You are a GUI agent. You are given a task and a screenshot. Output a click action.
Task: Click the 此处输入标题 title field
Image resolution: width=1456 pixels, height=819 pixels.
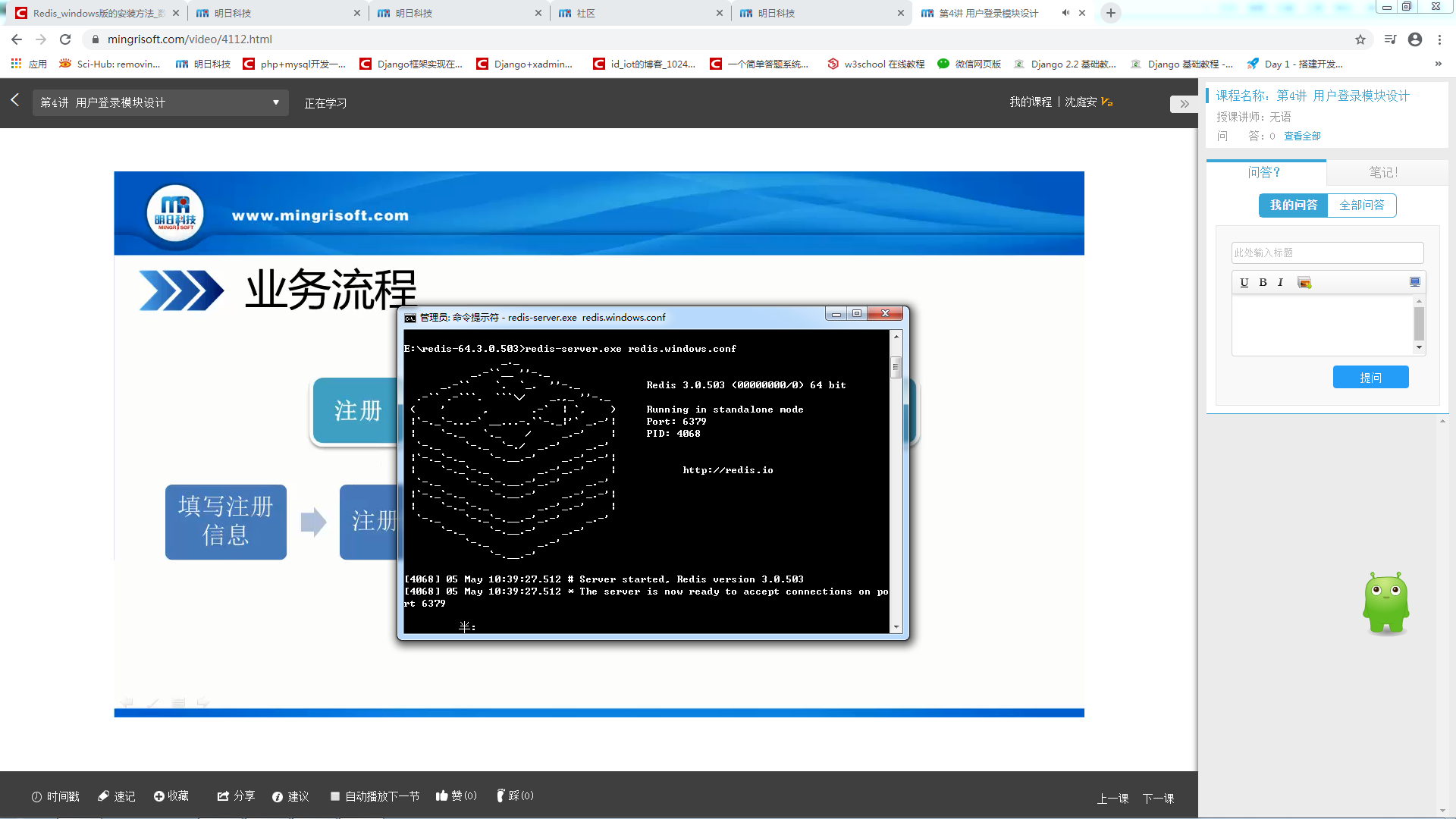1327,253
